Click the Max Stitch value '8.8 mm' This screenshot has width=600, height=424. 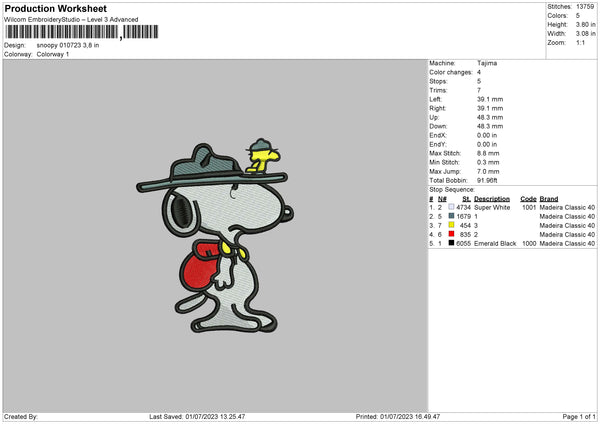(488, 153)
